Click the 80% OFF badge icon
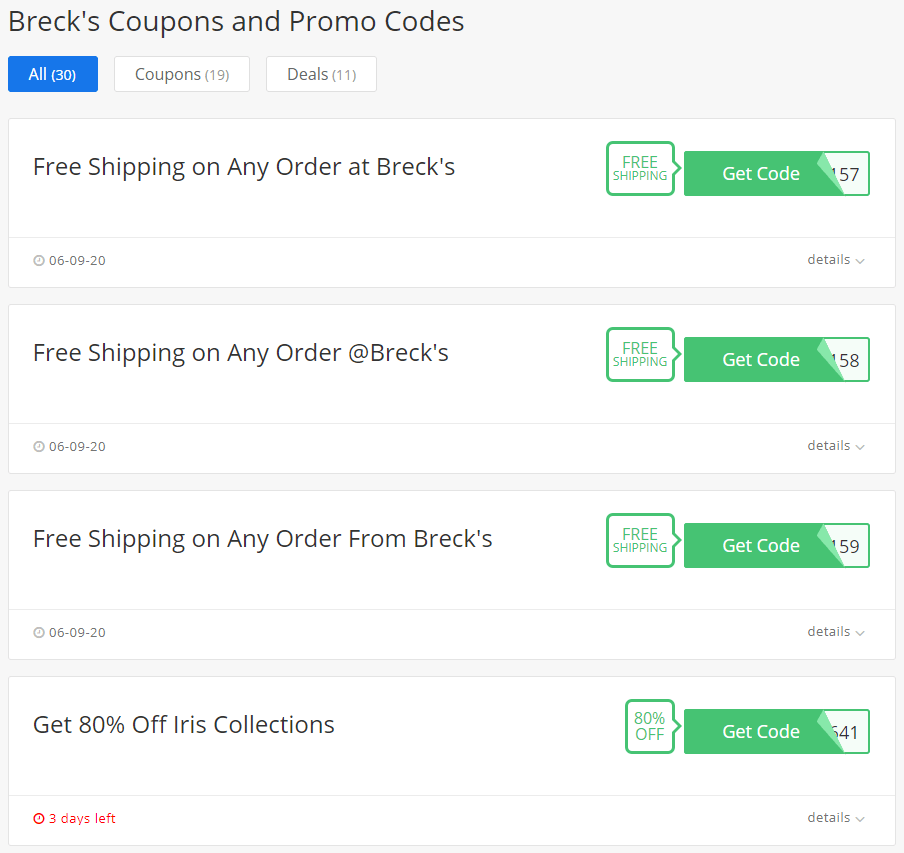Screen dimensions: 904x853 tap(651, 726)
